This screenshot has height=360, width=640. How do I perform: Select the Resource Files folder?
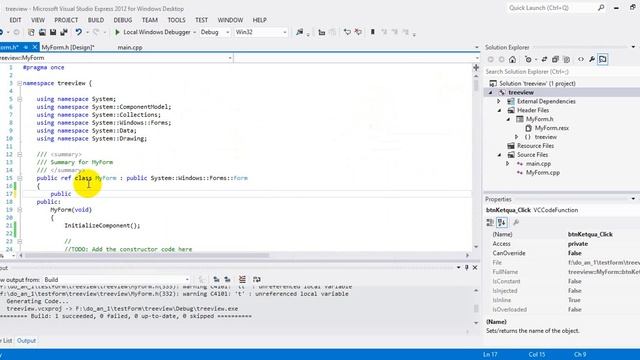pos(535,146)
